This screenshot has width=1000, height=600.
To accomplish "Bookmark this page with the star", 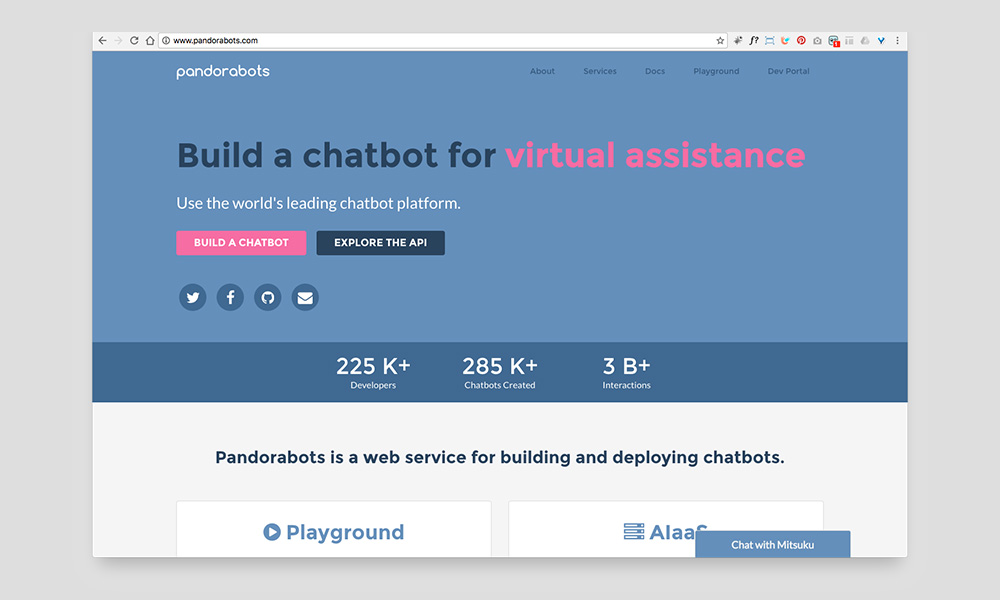I will point(720,40).
